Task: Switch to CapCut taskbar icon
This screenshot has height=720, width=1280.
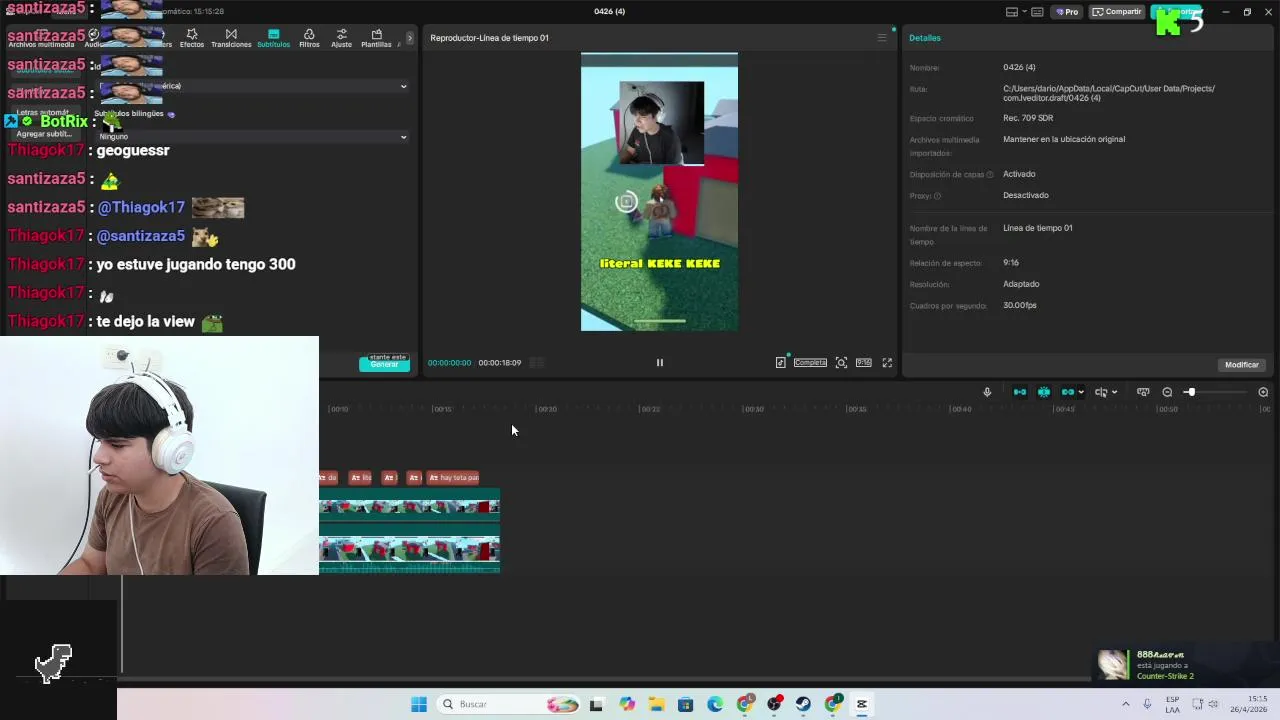Action: click(861, 704)
